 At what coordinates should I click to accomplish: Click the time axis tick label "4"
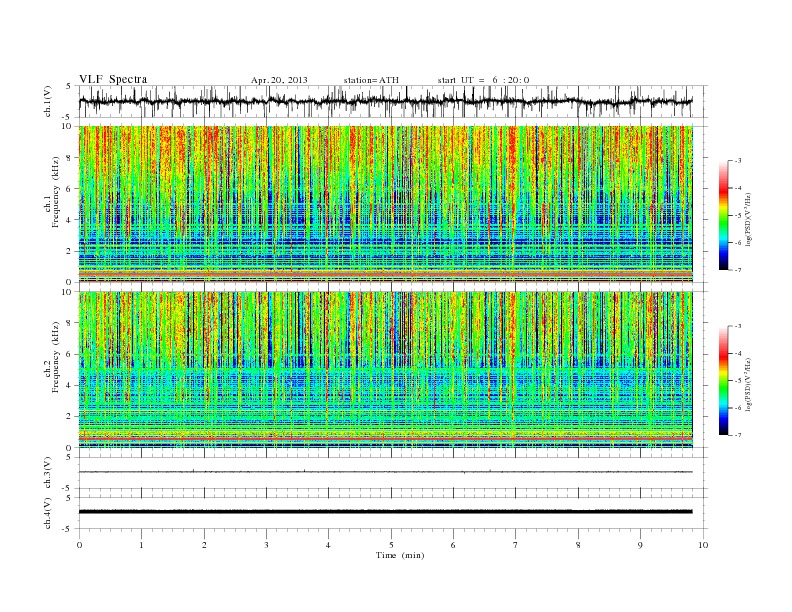point(328,545)
